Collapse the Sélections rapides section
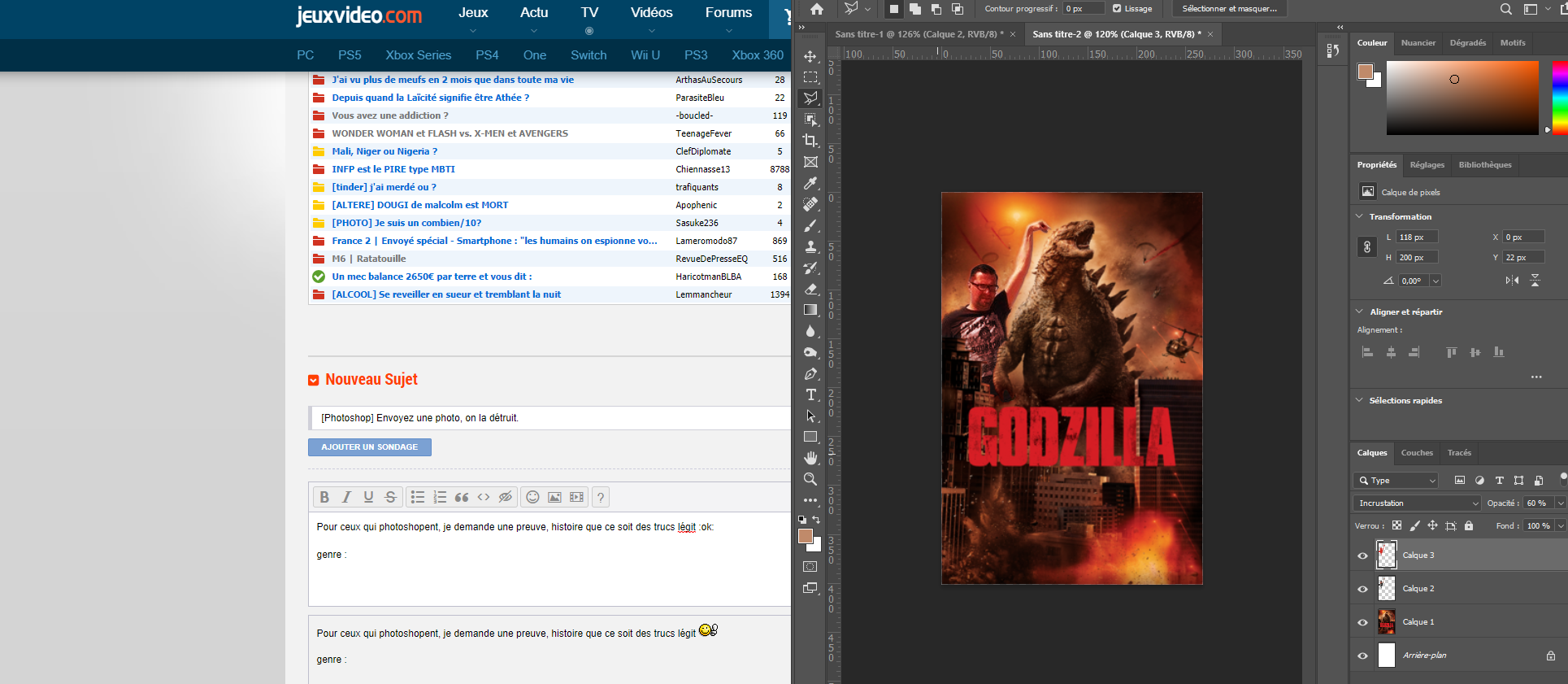Image resolution: width=1568 pixels, height=684 pixels. tap(1359, 400)
